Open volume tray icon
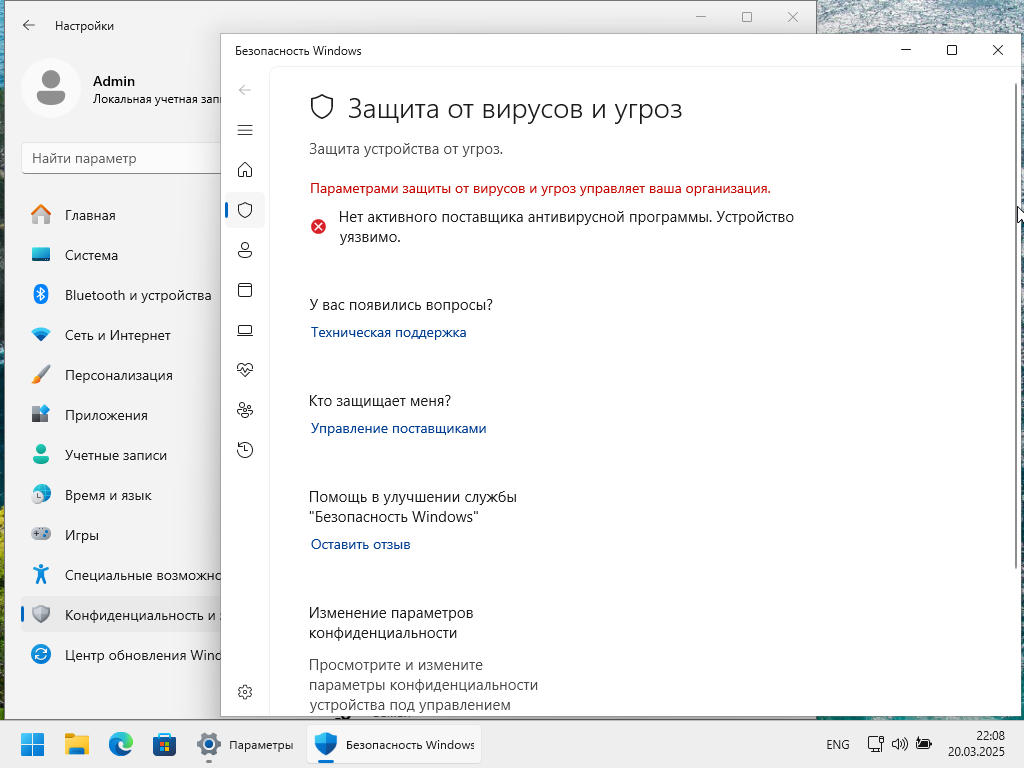 tap(899, 744)
